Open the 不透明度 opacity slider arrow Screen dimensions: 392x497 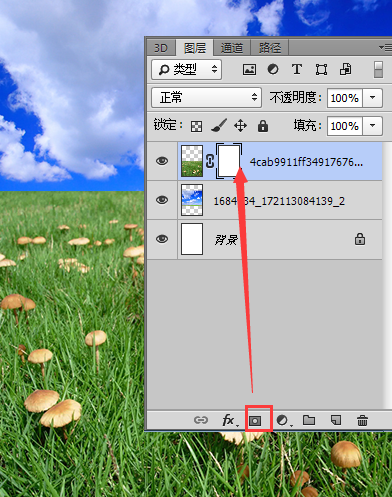pyautogui.click(x=372, y=98)
